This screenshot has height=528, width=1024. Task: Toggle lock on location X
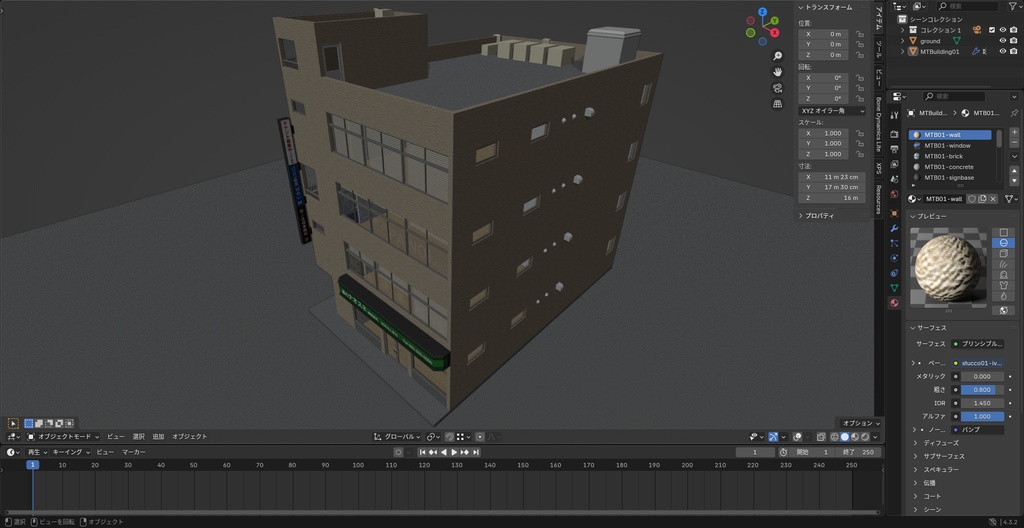click(860, 33)
